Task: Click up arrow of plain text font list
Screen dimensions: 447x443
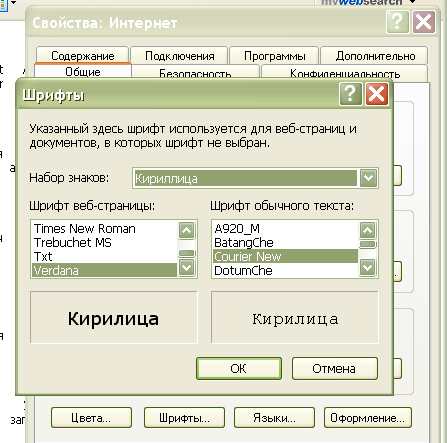Action: pos(368,230)
